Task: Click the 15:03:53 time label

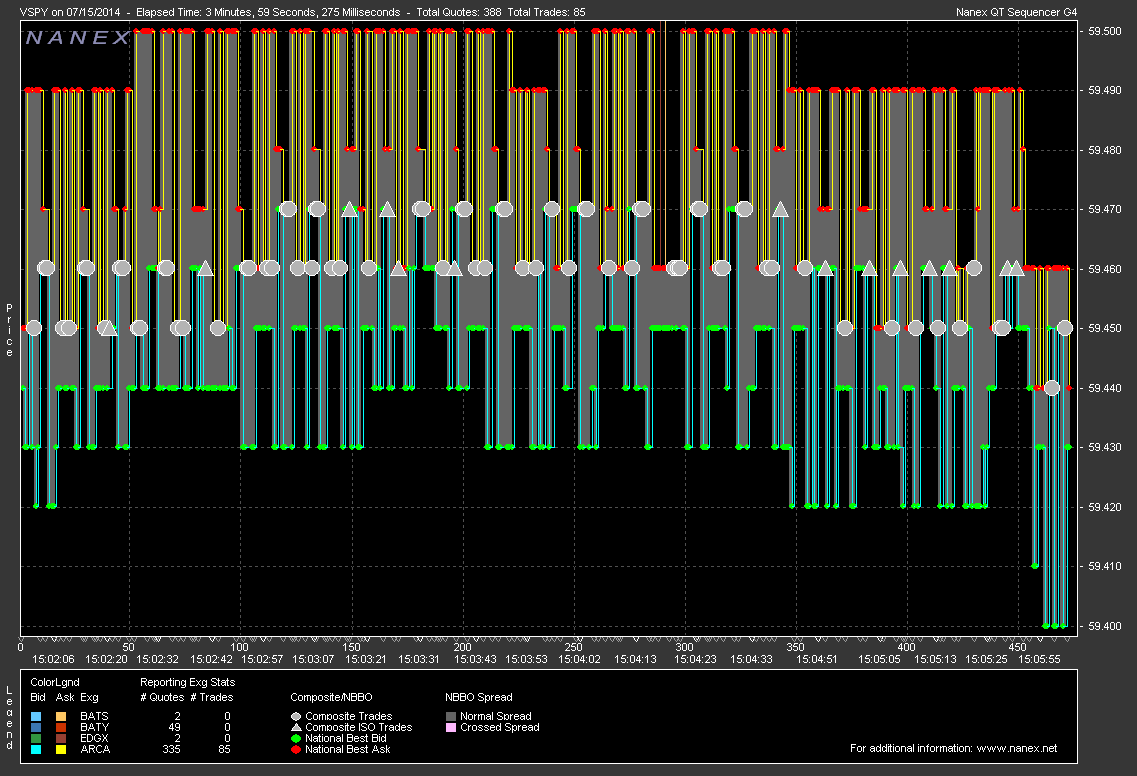Action: [526, 659]
